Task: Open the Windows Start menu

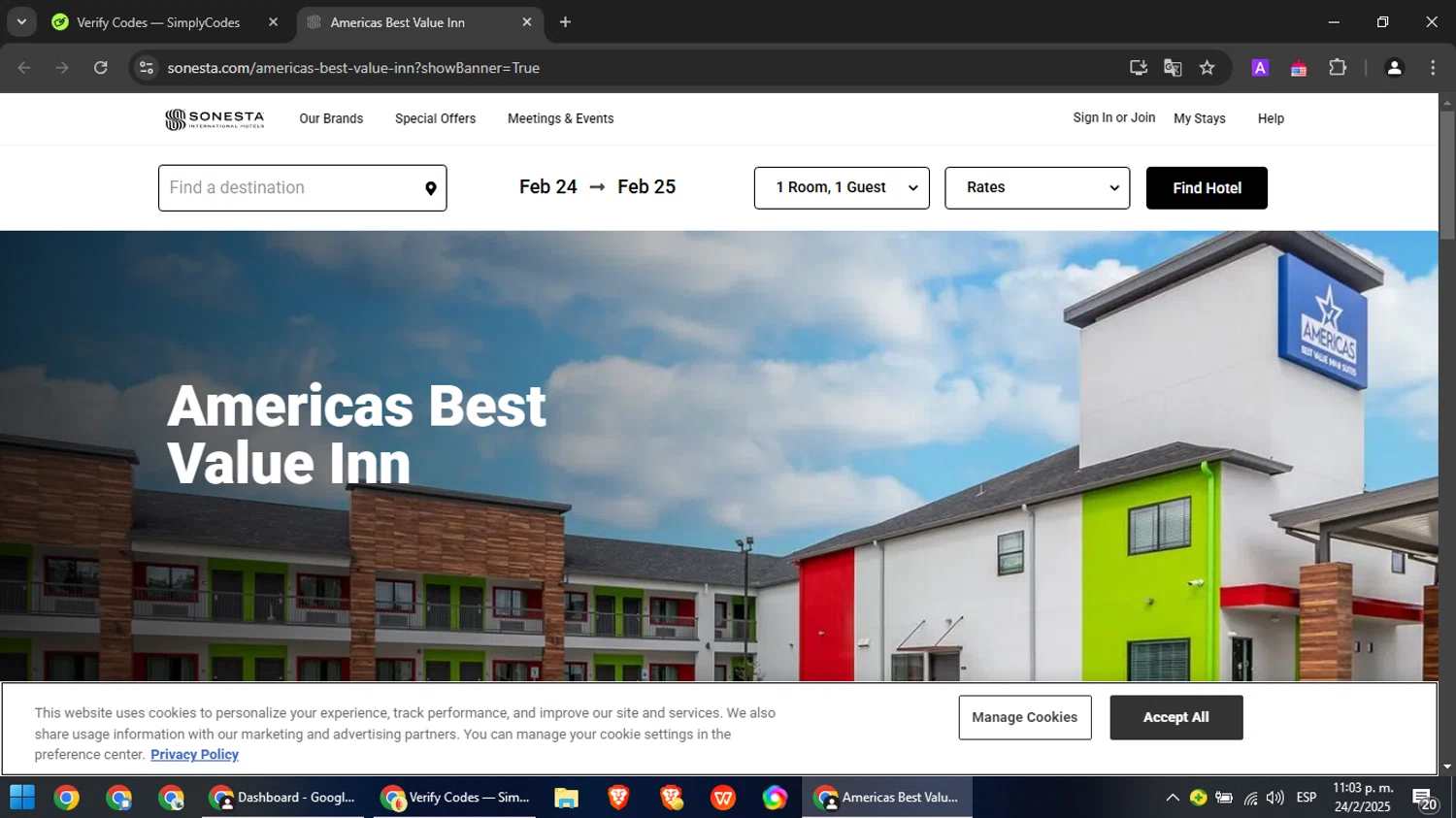Action: (21, 798)
